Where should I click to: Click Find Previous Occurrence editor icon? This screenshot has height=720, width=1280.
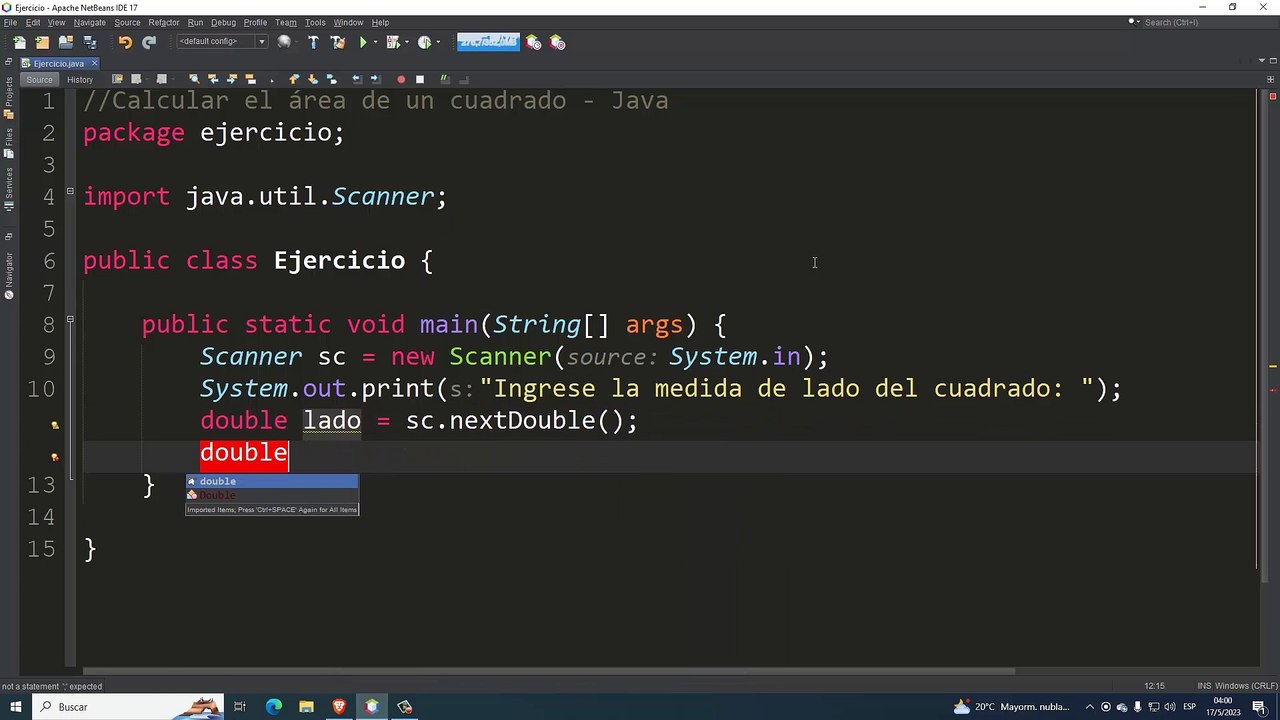tap(213, 79)
